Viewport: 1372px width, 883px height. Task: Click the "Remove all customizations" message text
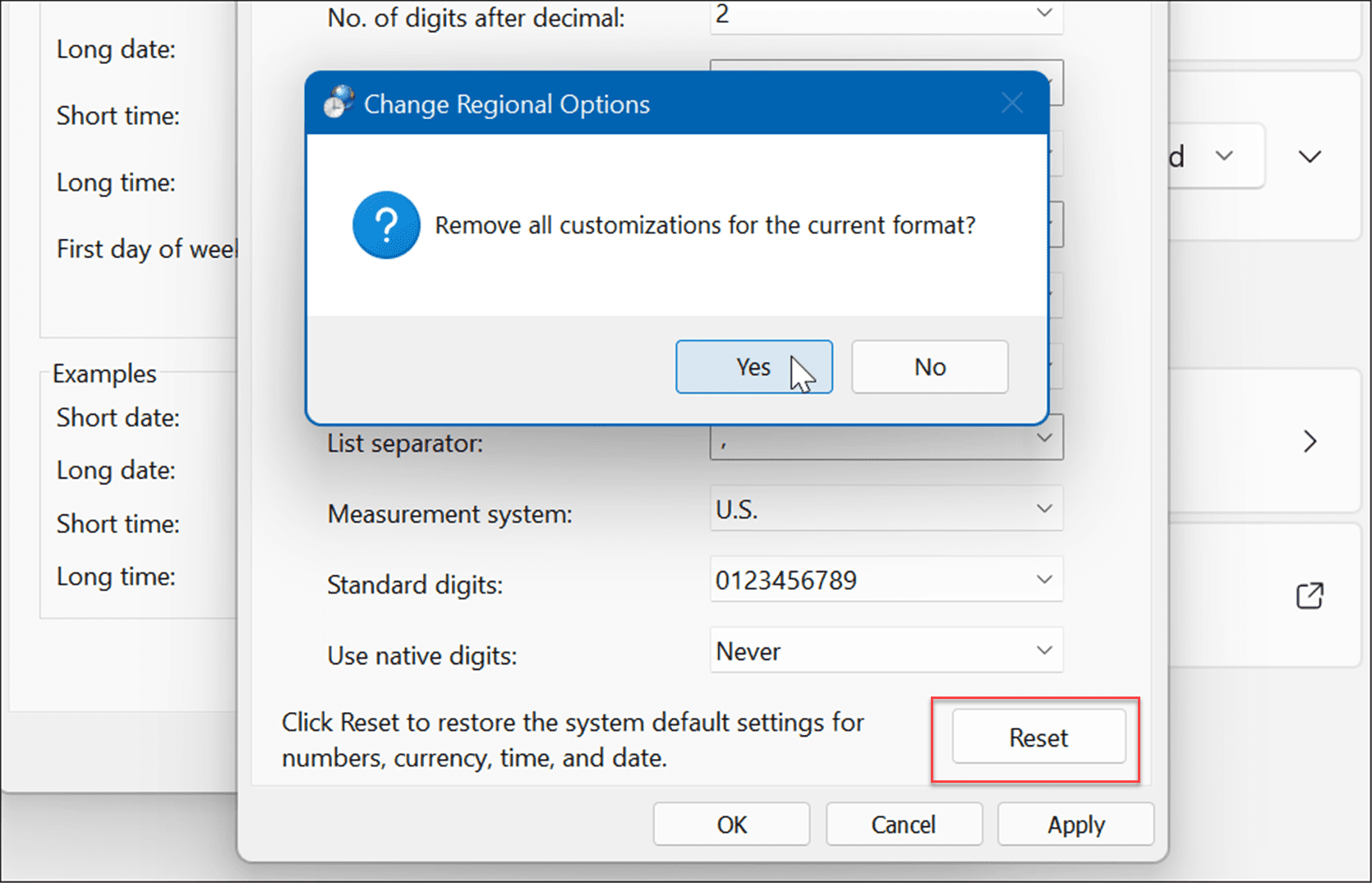[x=705, y=225]
